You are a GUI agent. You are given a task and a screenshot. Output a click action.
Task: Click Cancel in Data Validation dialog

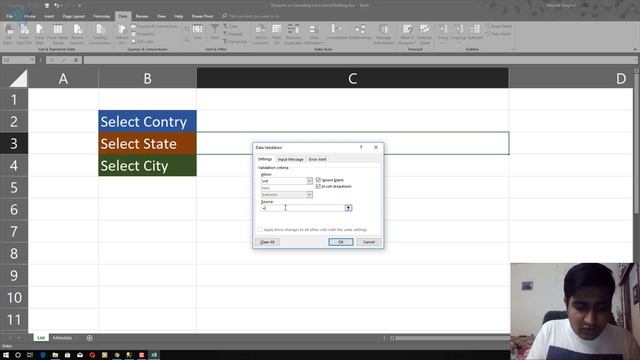pyautogui.click(x=369, y=242)
